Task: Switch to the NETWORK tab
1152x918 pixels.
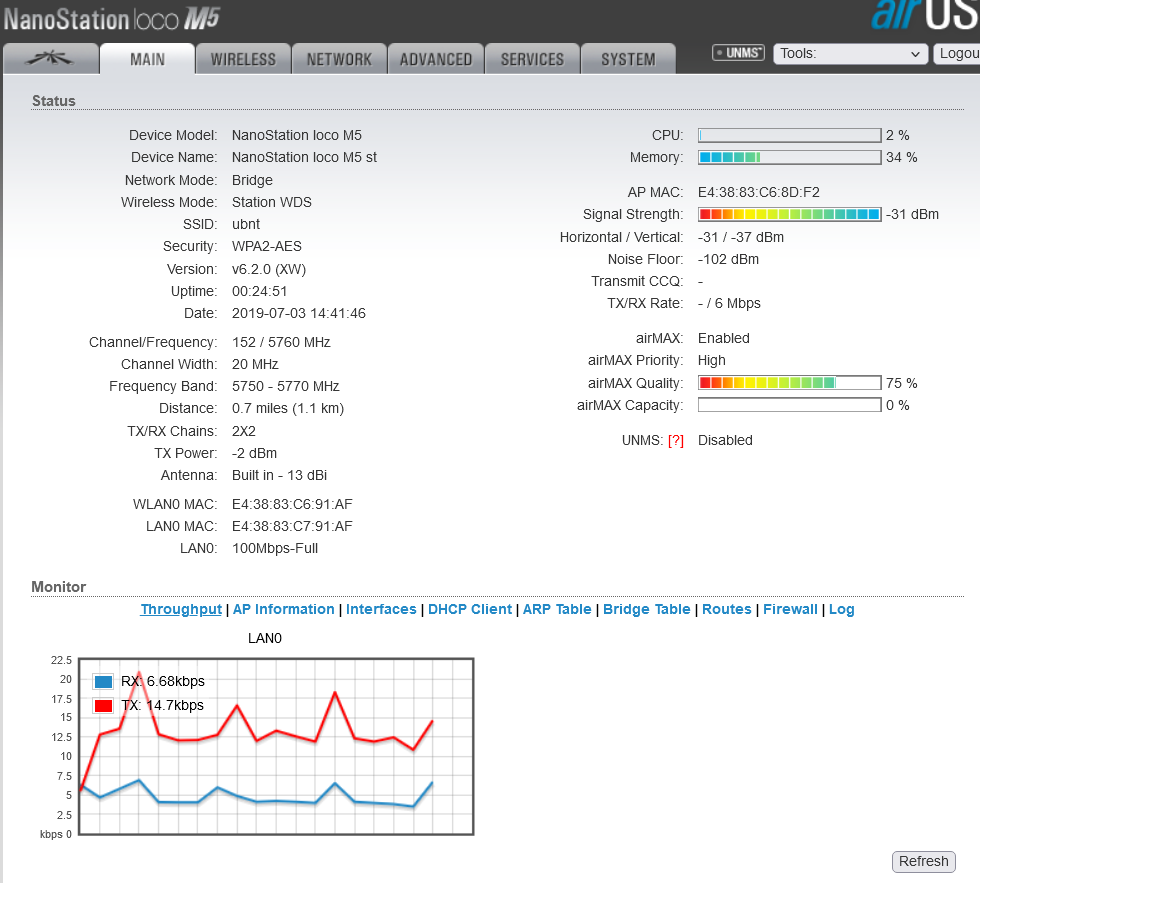Action: (x=339, y=59)
